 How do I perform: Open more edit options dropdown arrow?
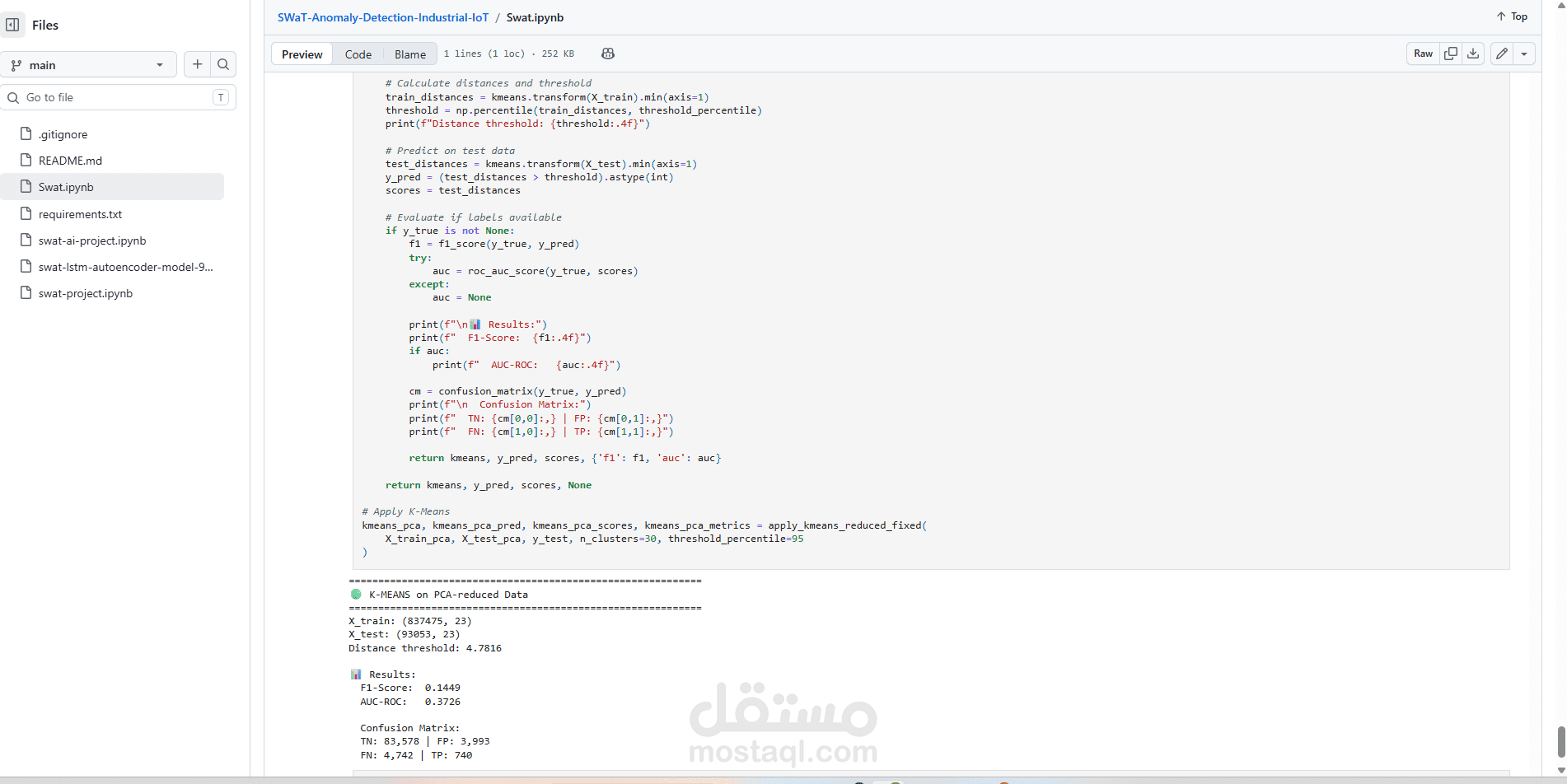[x=1524, y=54]
